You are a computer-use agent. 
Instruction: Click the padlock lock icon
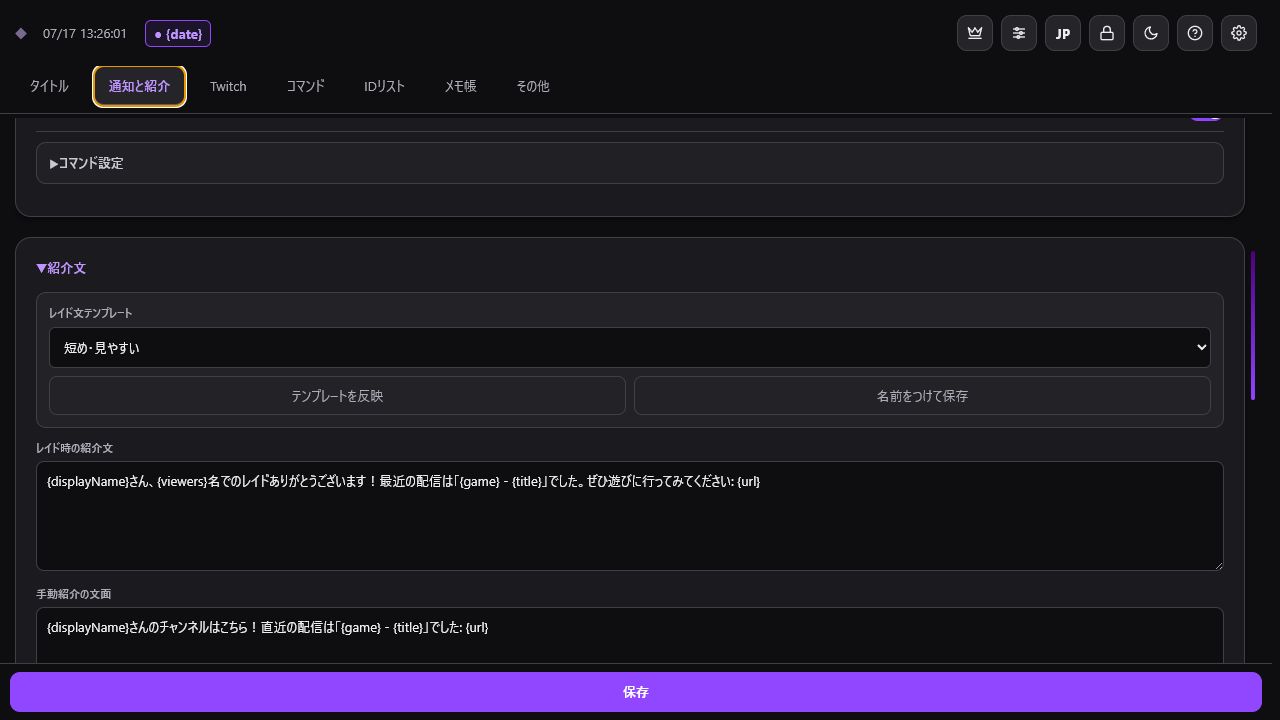tap(1107, 33)
